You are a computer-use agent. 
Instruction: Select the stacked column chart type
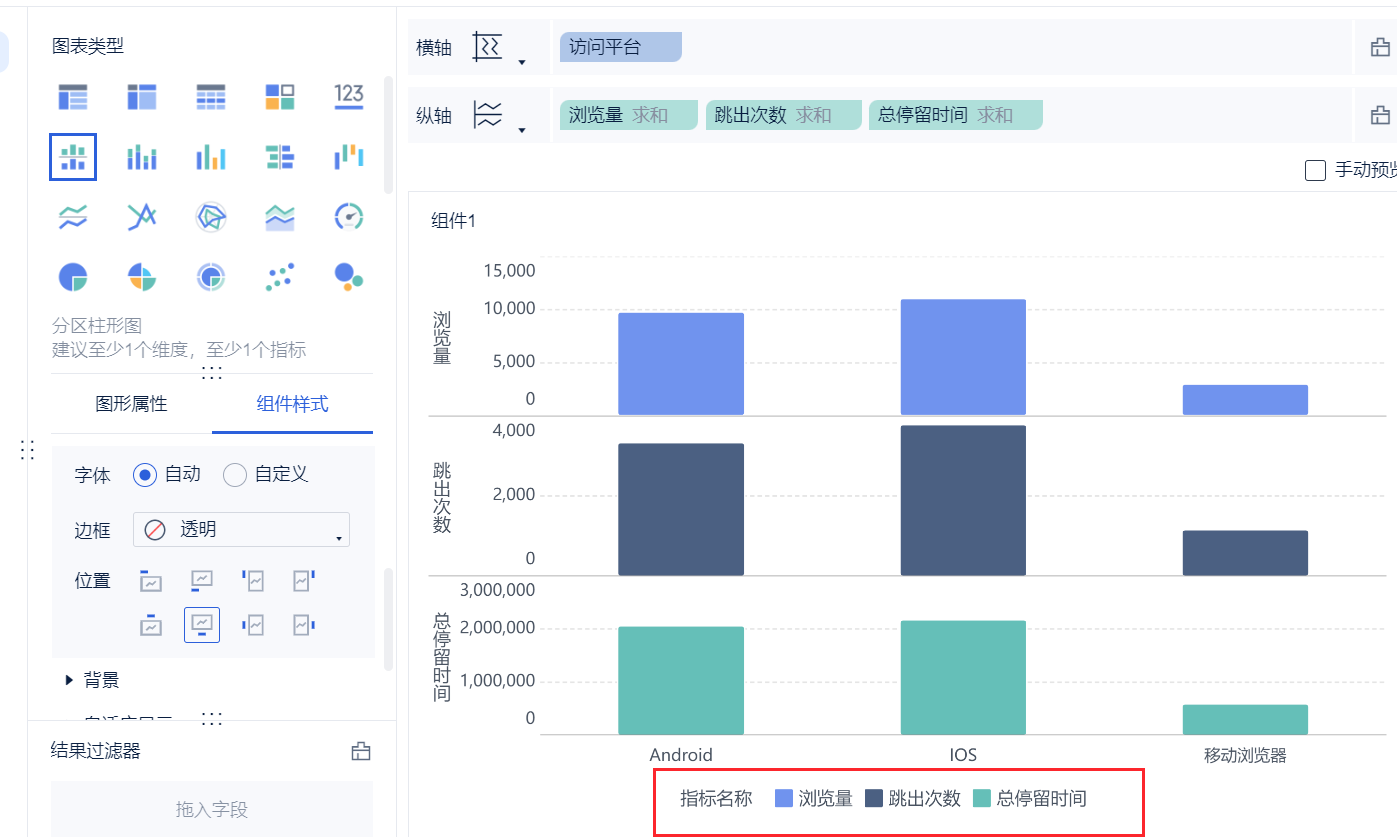[x=142, y=157]
